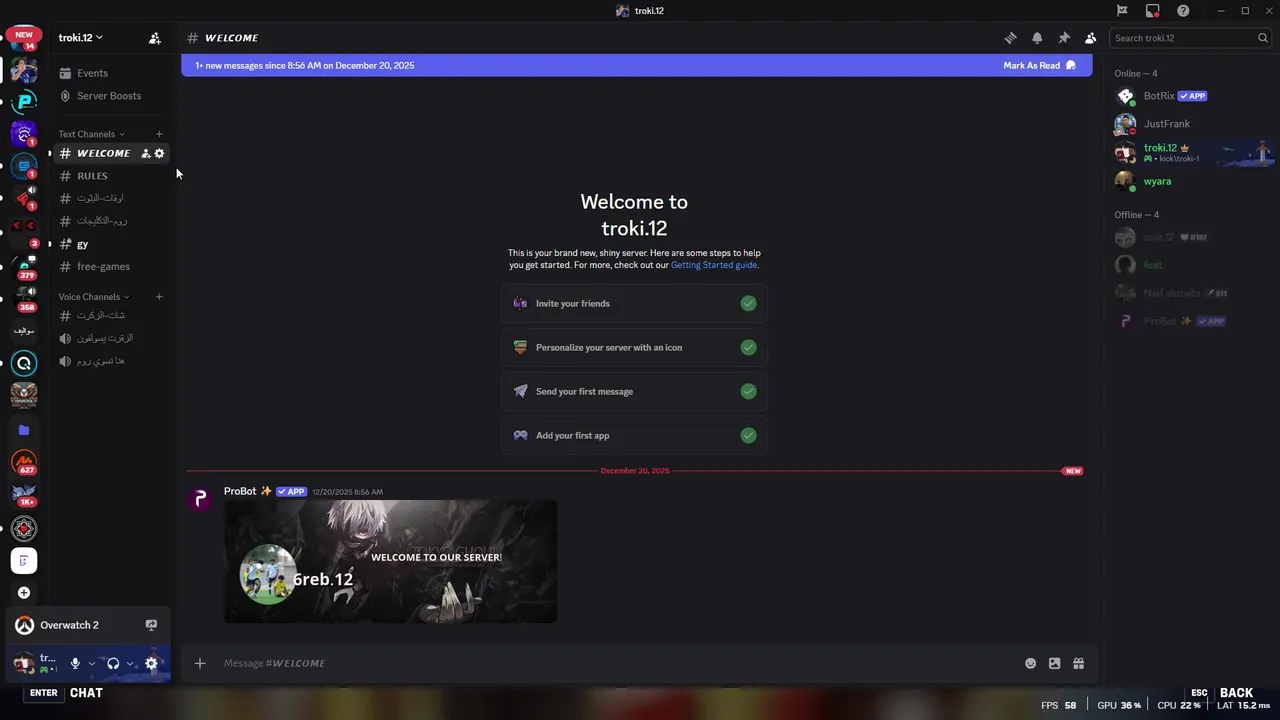Open headphone output options arrow
Image resolution: width=1280 pixels, height=720 pixels.
(130, 663)
